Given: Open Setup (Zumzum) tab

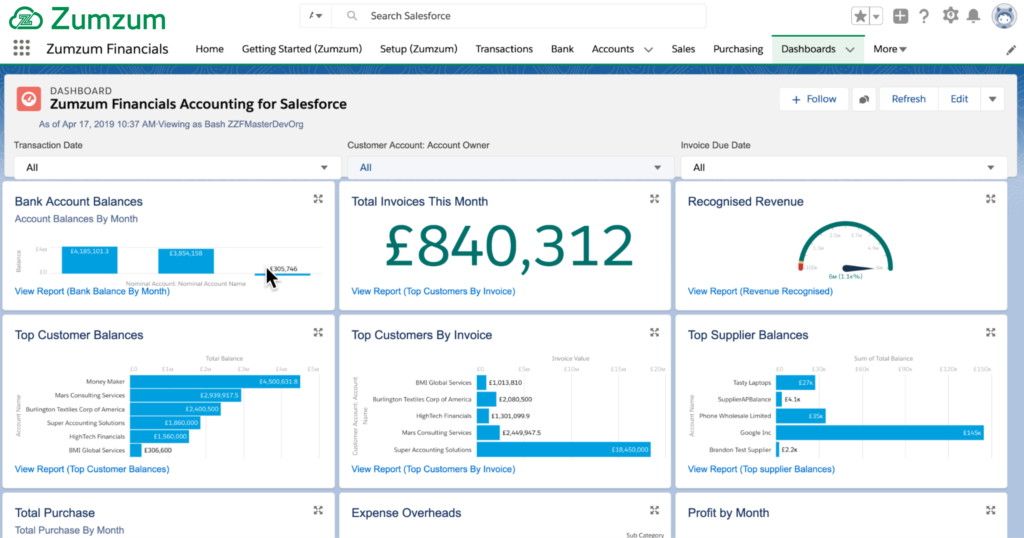Looking at the screenshot, I should [x=419, y=49].
